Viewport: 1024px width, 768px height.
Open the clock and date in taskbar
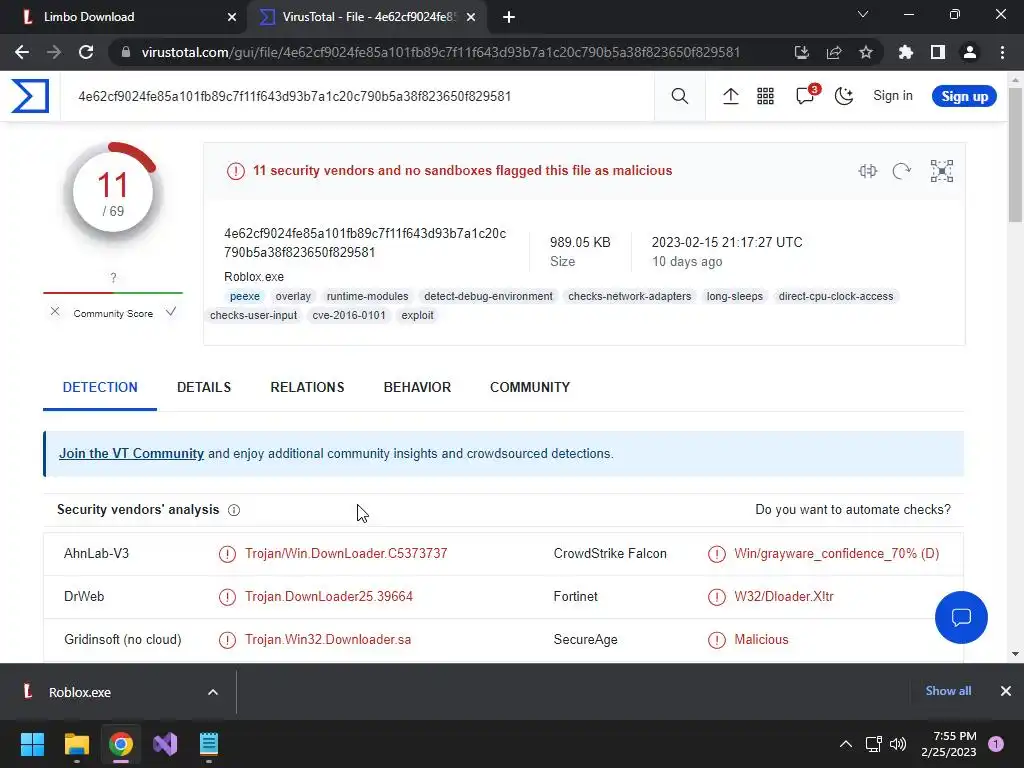[x=949, y=744]
